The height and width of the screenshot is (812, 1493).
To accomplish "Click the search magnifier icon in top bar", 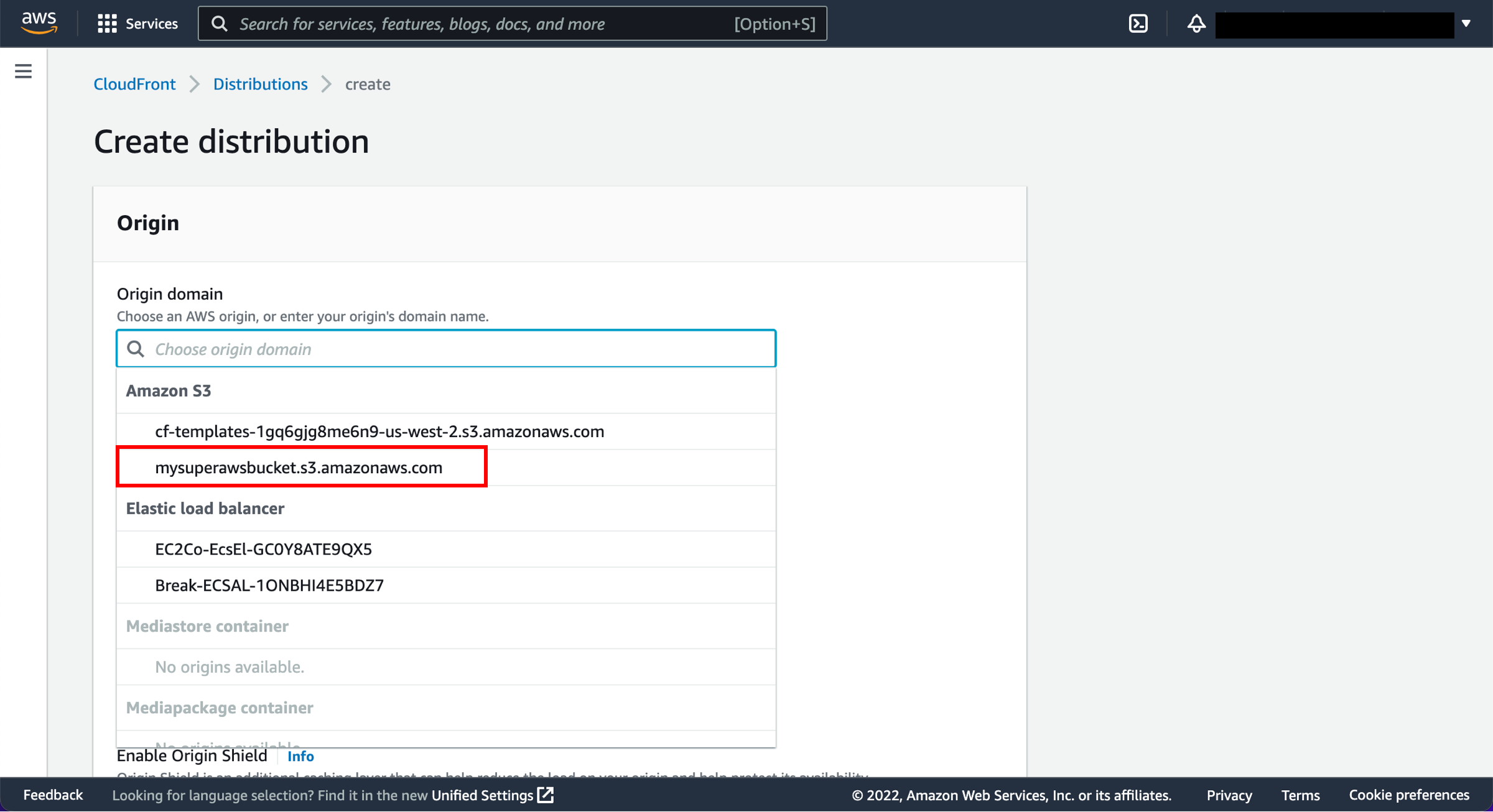I will (219, 24).
